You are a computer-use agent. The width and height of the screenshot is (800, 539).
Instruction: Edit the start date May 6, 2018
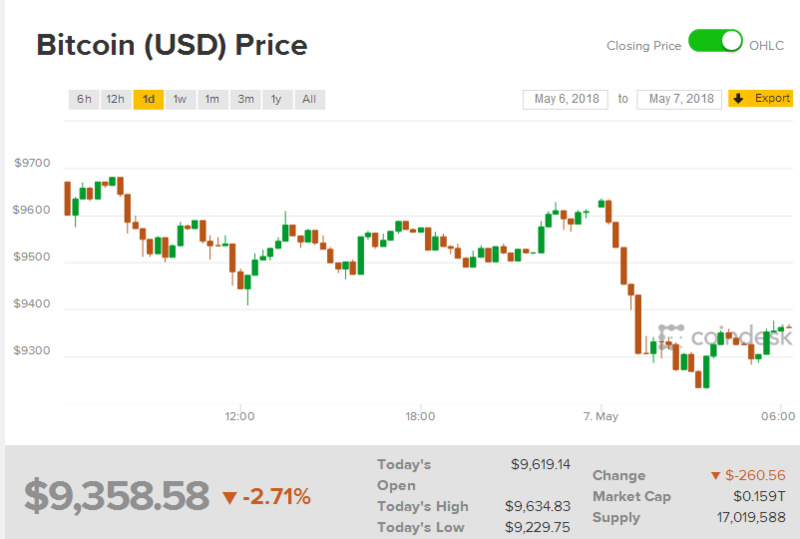pos(565,99)
